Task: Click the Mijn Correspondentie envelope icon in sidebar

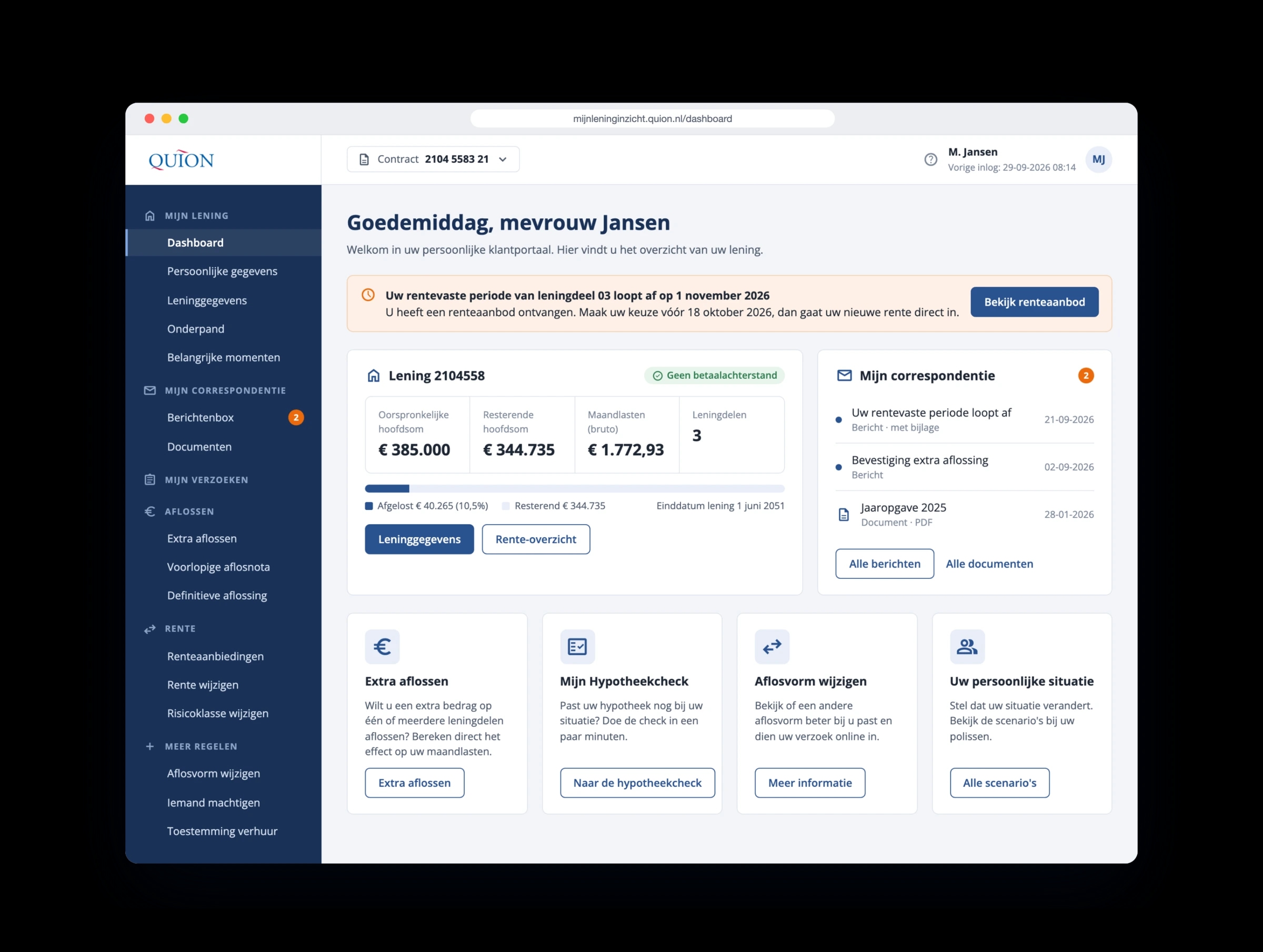Action: (x=149, y=390)
